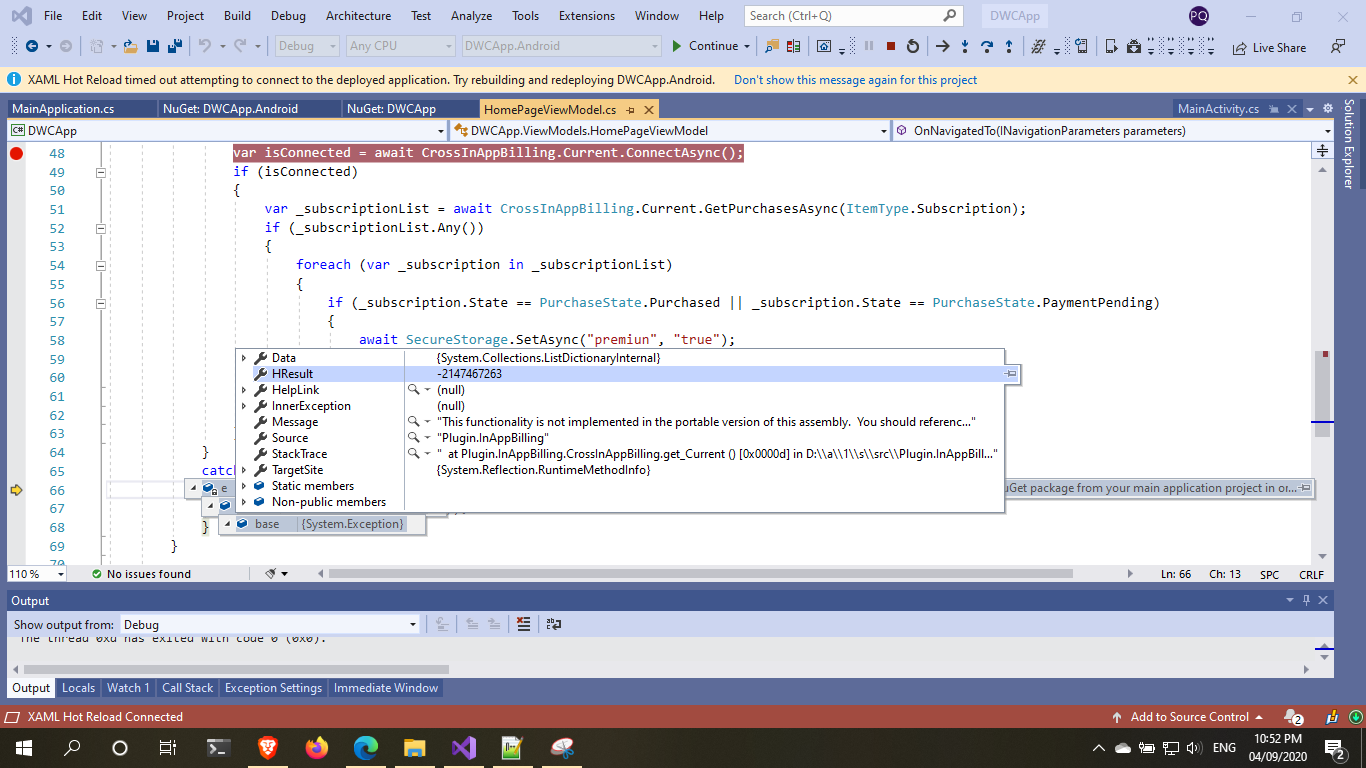This screenshot has height=768, width=1366.
Task: Expand the Non-public members node
Action: [x=244, y=502]
